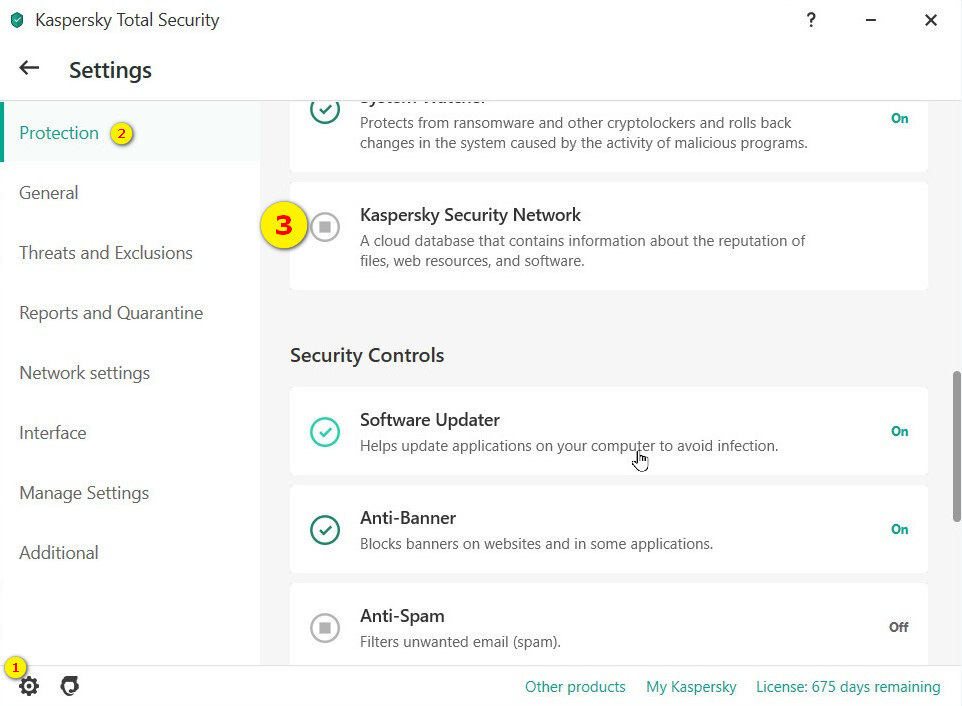Screen dimensions: 962x706
Task: Open the support agent icon
Action: pos(69,686)
